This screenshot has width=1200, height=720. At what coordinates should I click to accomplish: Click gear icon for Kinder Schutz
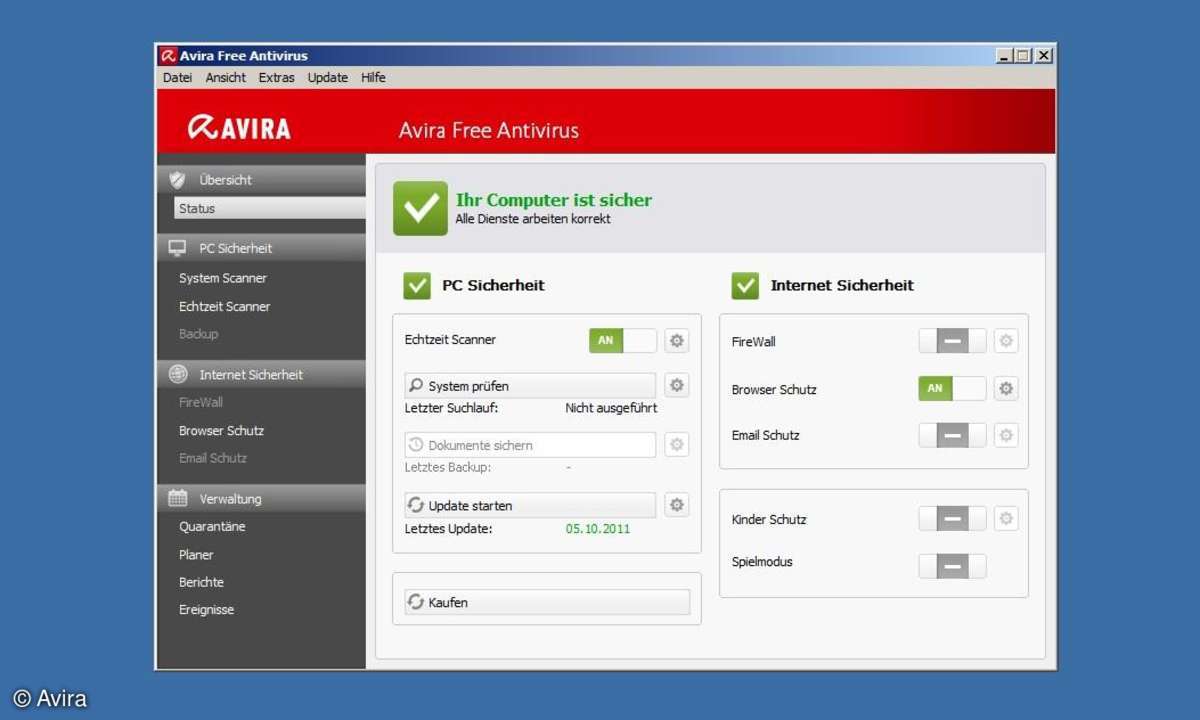click(x=1006, y=519)
